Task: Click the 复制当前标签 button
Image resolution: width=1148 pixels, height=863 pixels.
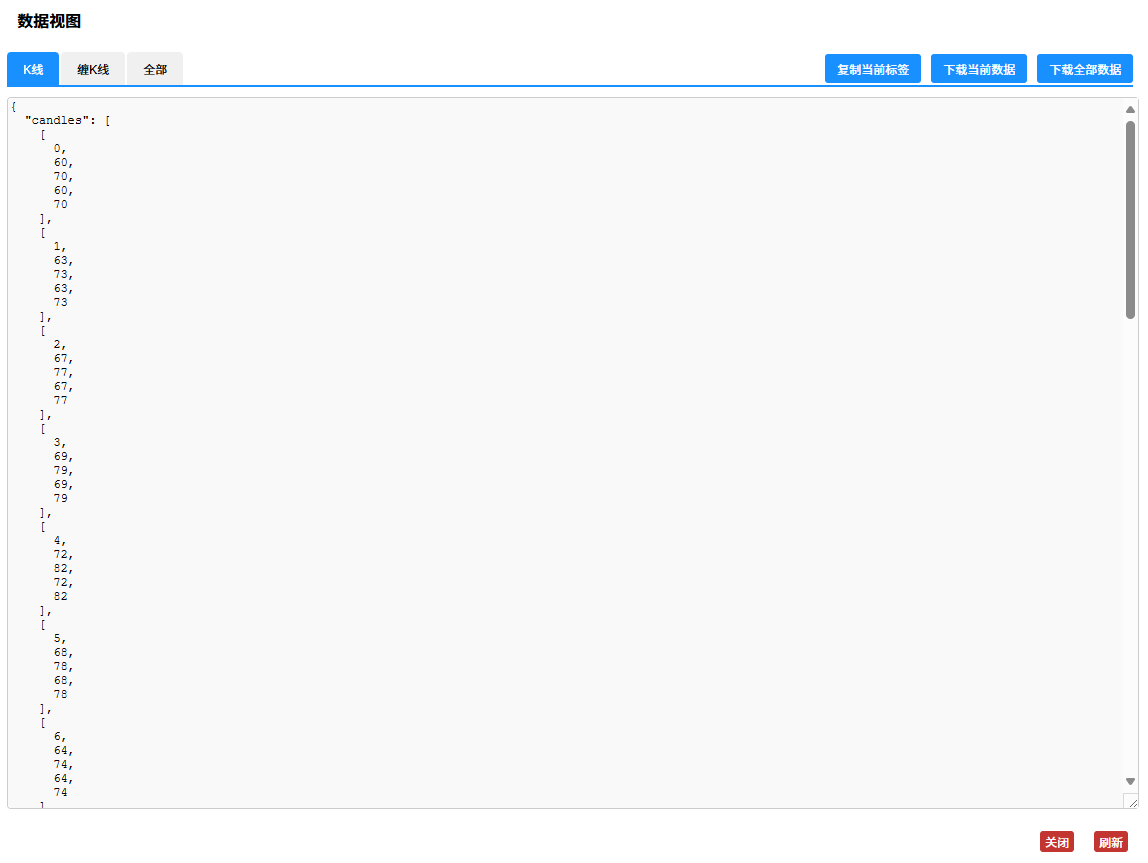Action: coord(872,69)
